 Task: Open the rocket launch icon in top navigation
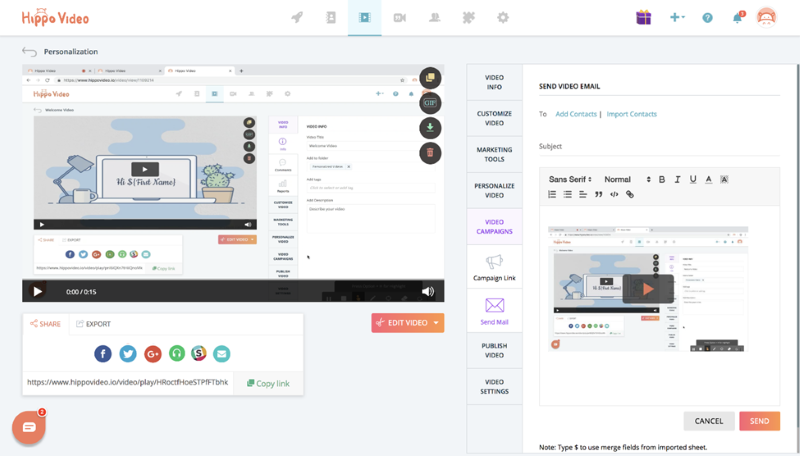[297, 17]
